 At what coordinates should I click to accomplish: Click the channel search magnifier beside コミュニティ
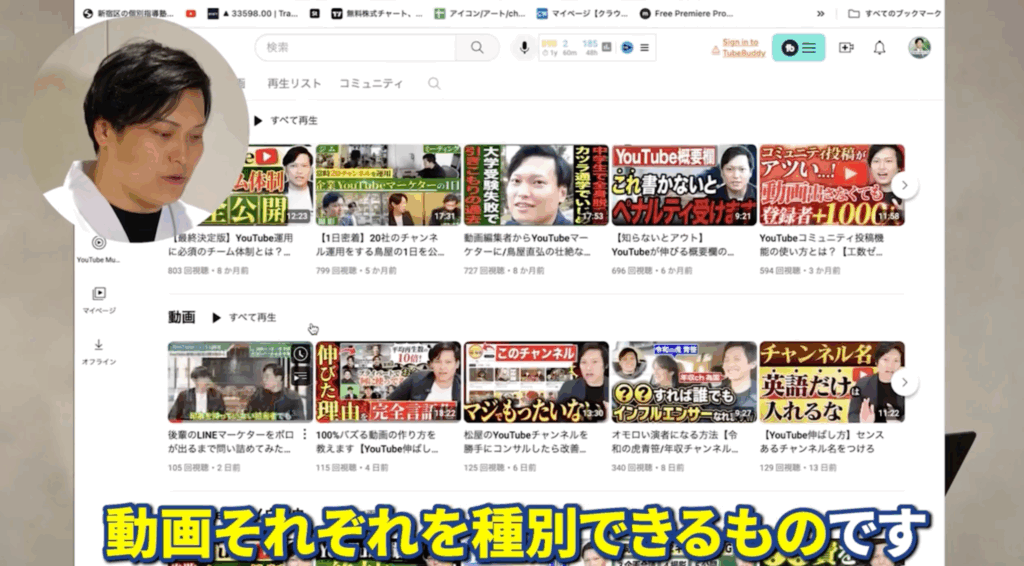[434, 84]
